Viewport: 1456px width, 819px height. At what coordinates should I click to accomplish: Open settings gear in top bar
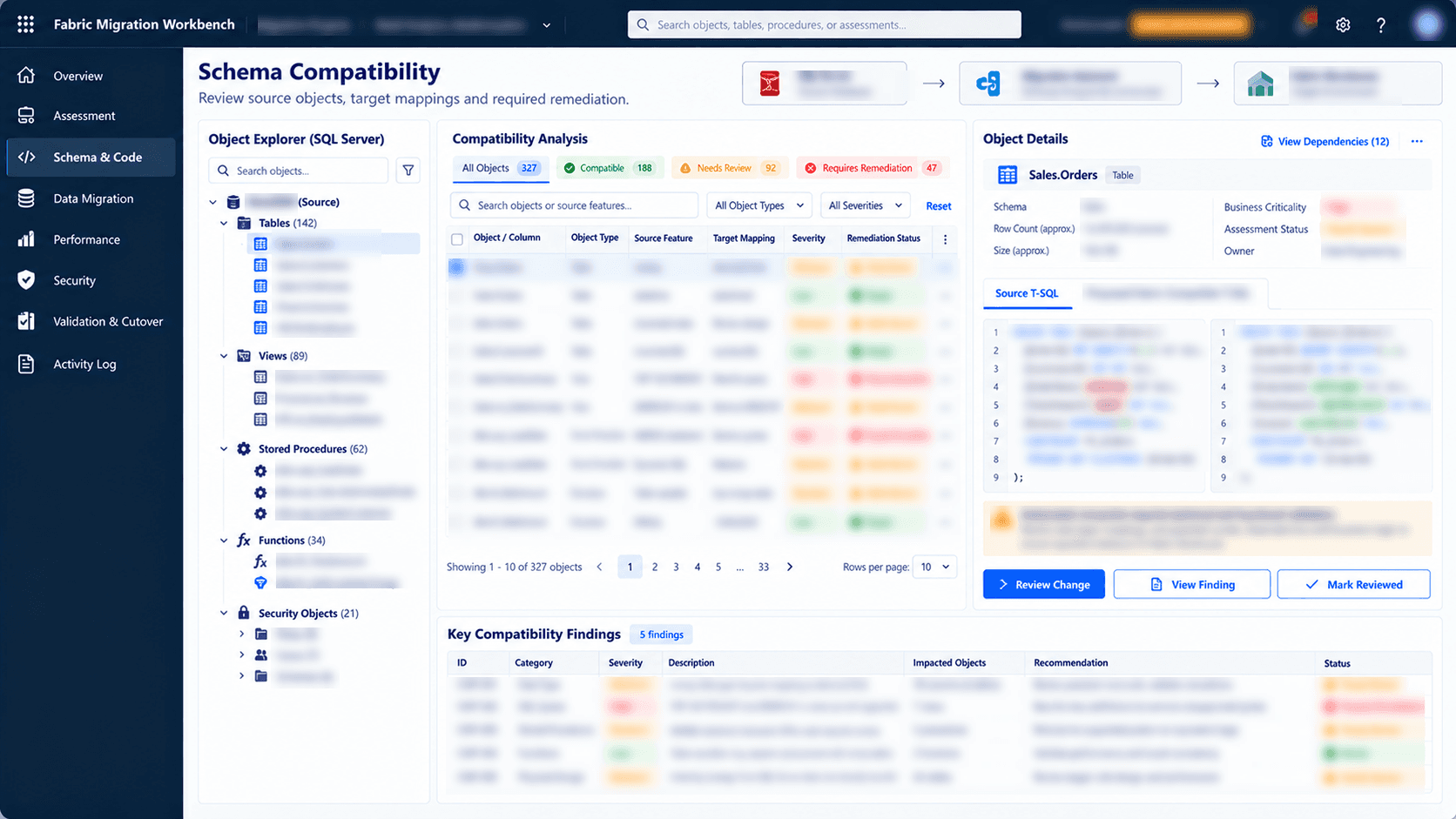[1343, 25]
